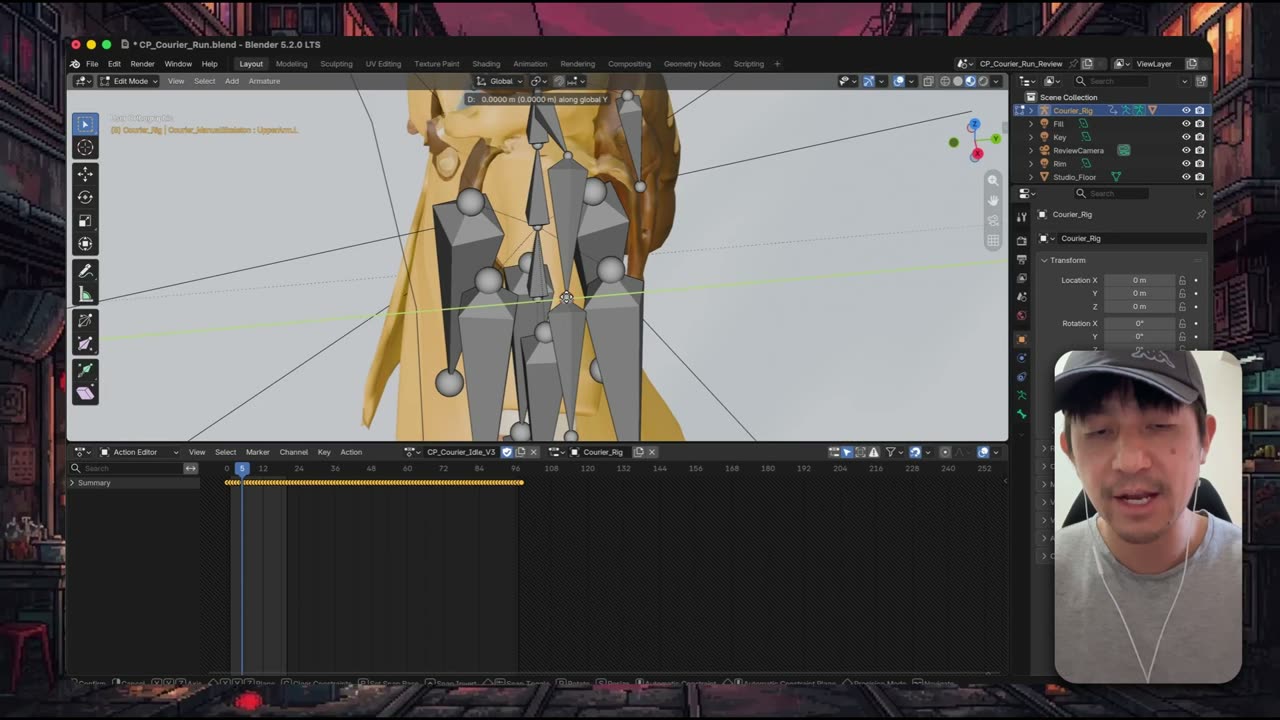The width and height of the screenshot is (1280, 720).
Task: Select the Scale tool
Action: [x=85, y=221]
